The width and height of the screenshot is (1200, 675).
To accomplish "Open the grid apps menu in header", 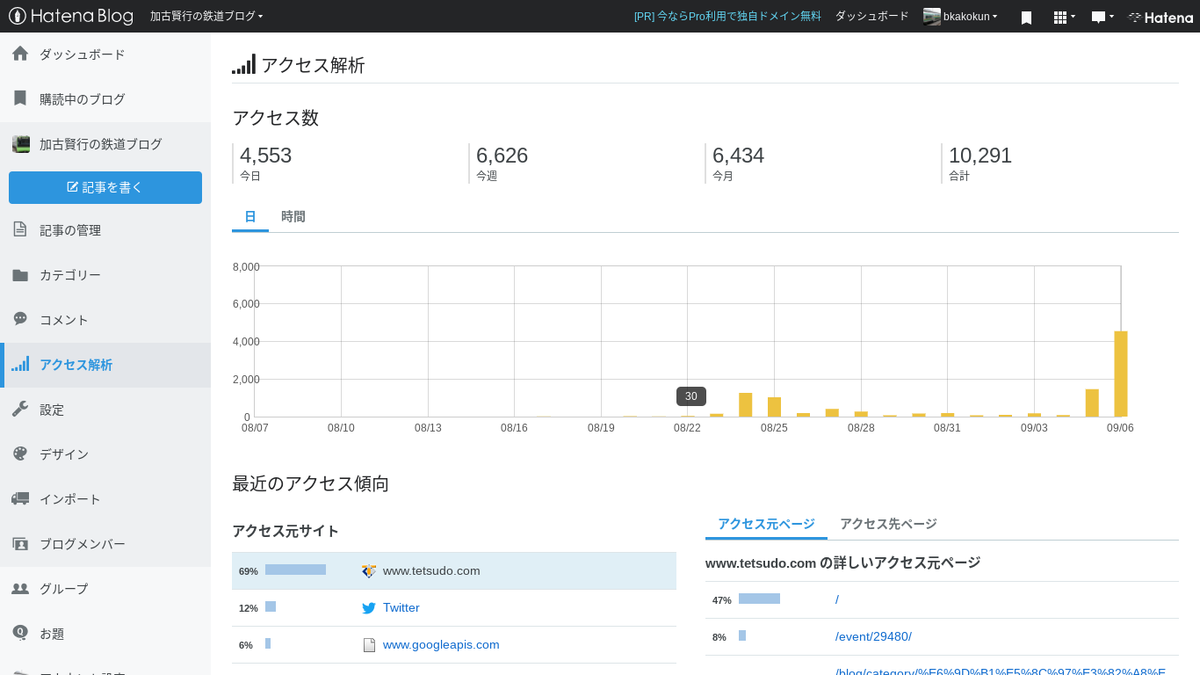I will coord(1064,17).
